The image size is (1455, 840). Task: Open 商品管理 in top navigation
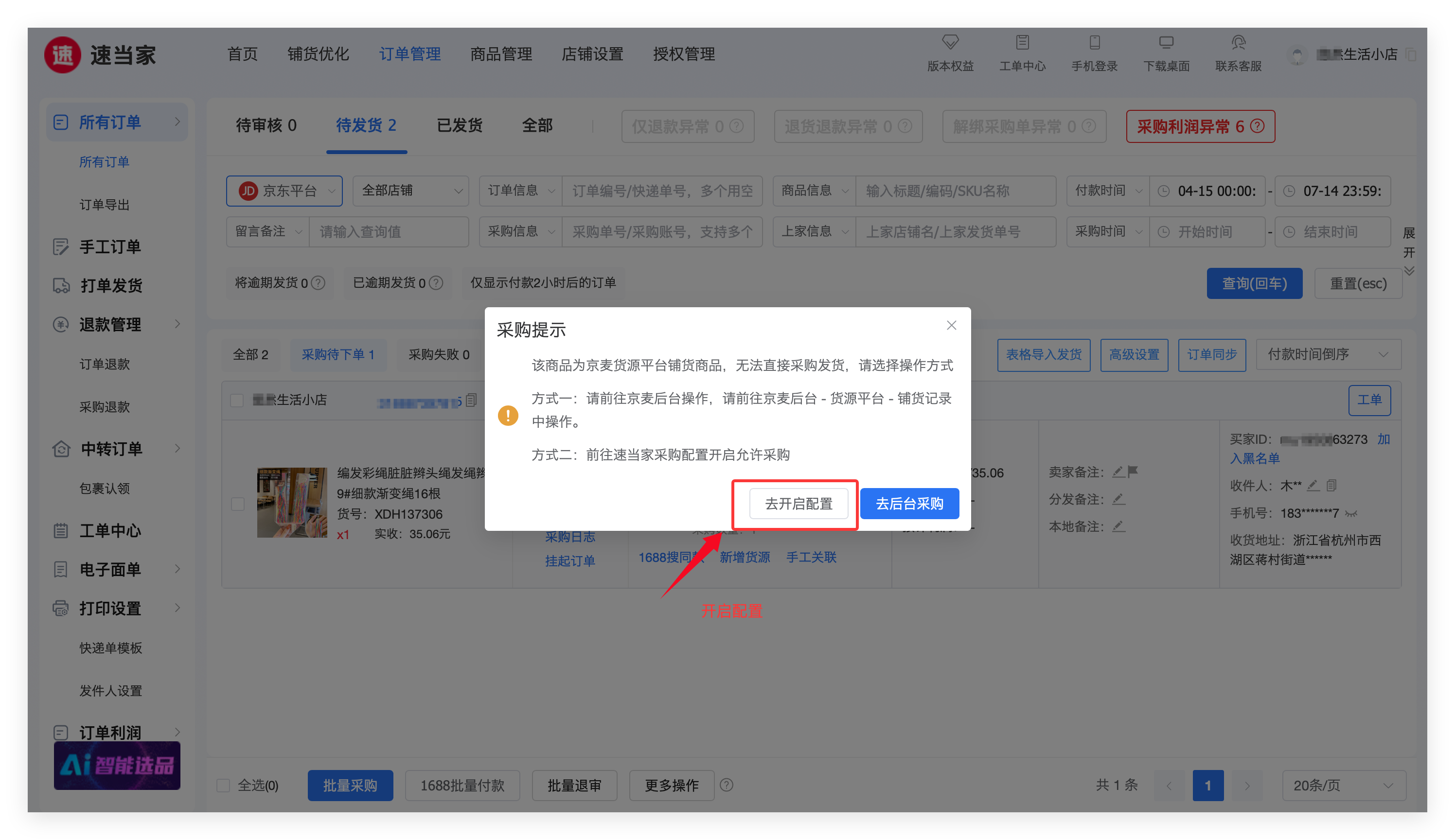tap(501, 54)
